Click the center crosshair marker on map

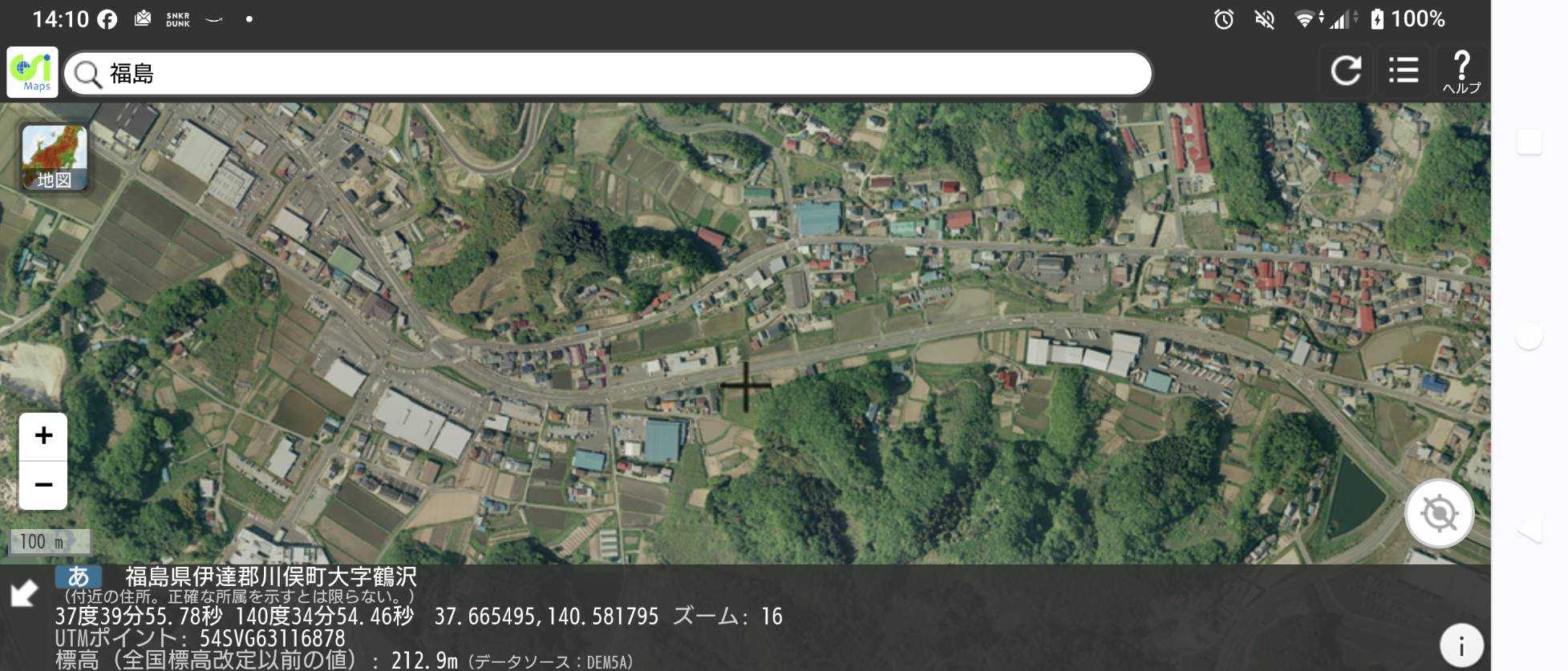[x=746, y=386]
